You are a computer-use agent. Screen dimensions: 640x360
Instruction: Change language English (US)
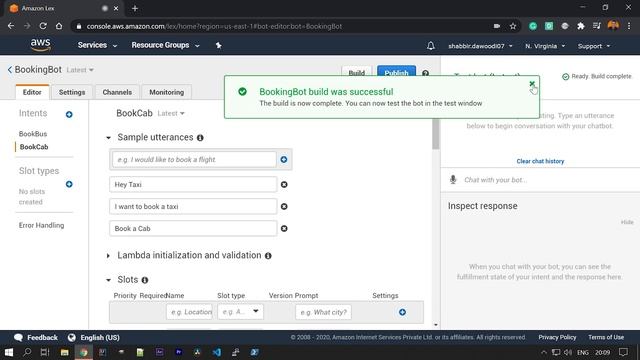point(94,338)
